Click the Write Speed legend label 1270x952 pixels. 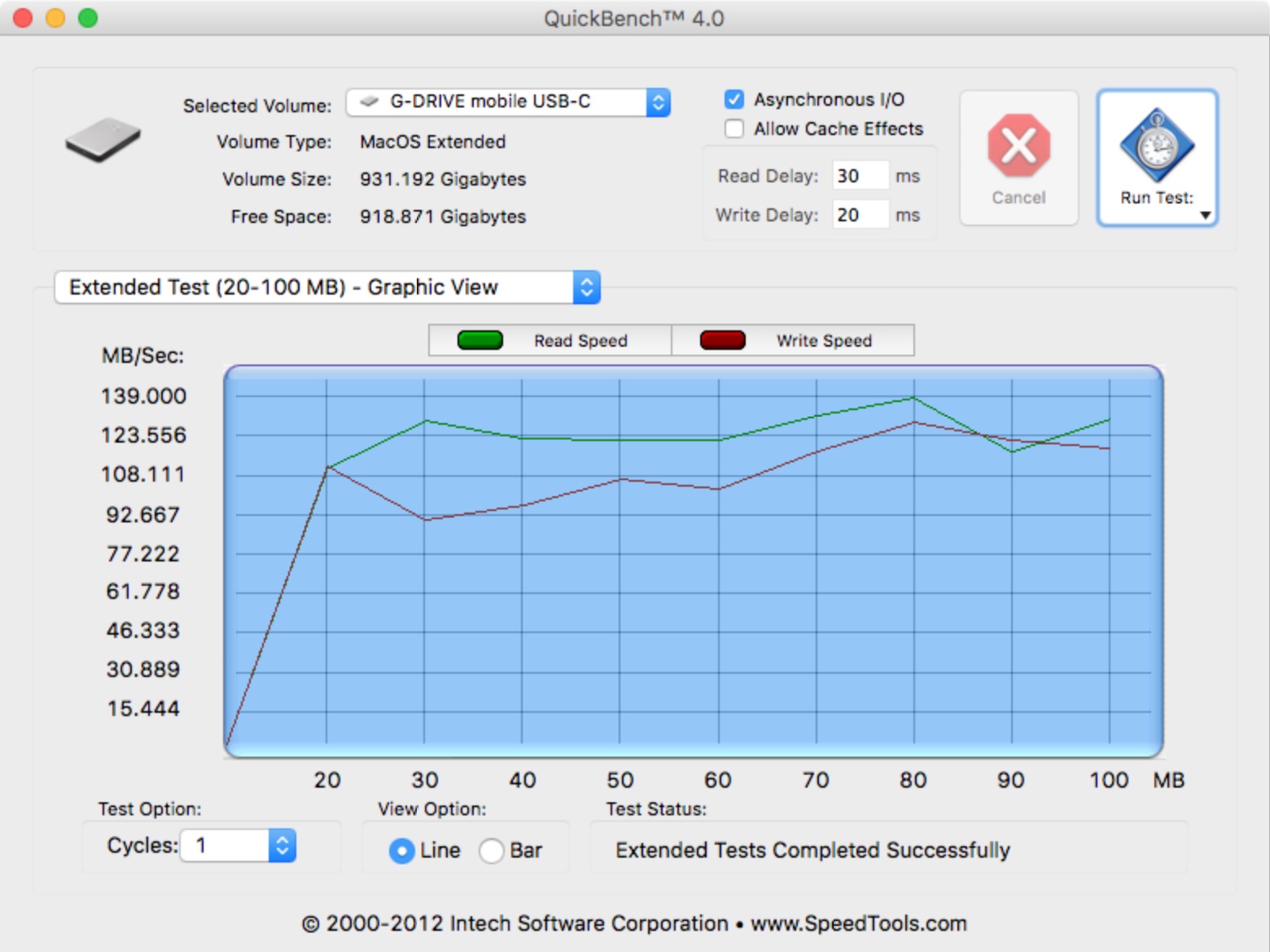pyautogui.click(x=824, y=341)
